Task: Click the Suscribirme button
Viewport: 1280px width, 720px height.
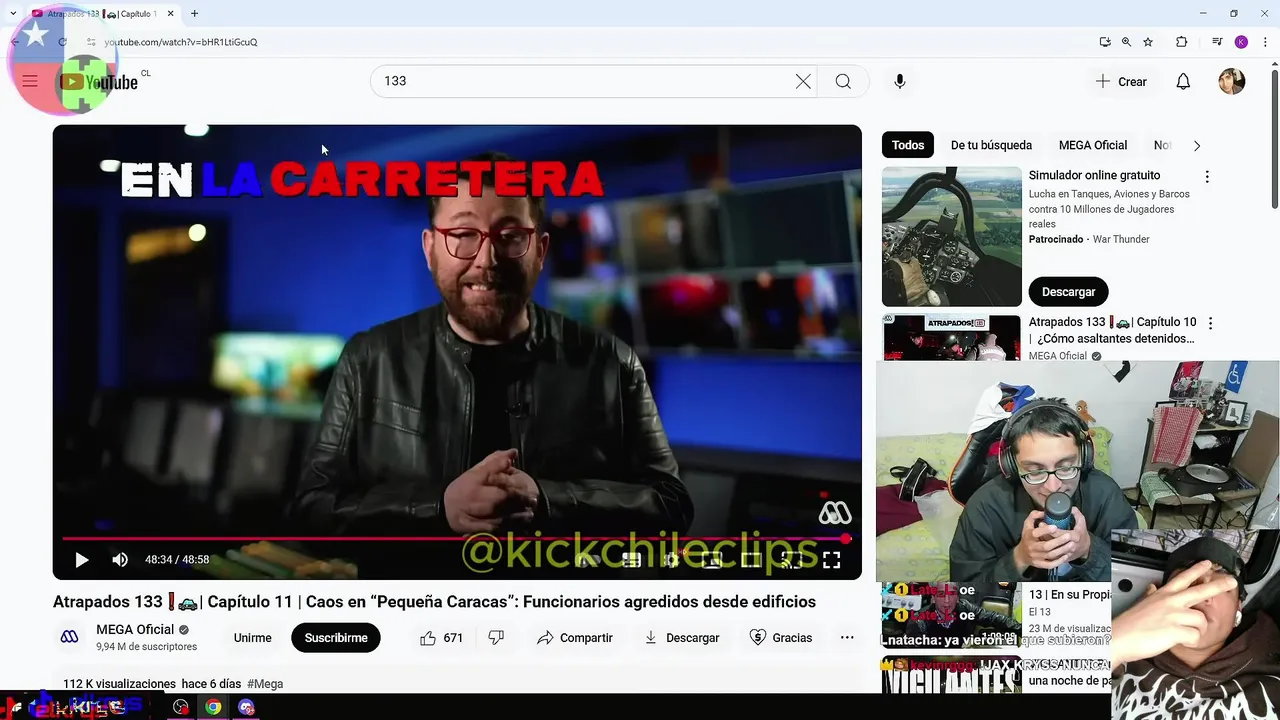Action: (336, 638)
